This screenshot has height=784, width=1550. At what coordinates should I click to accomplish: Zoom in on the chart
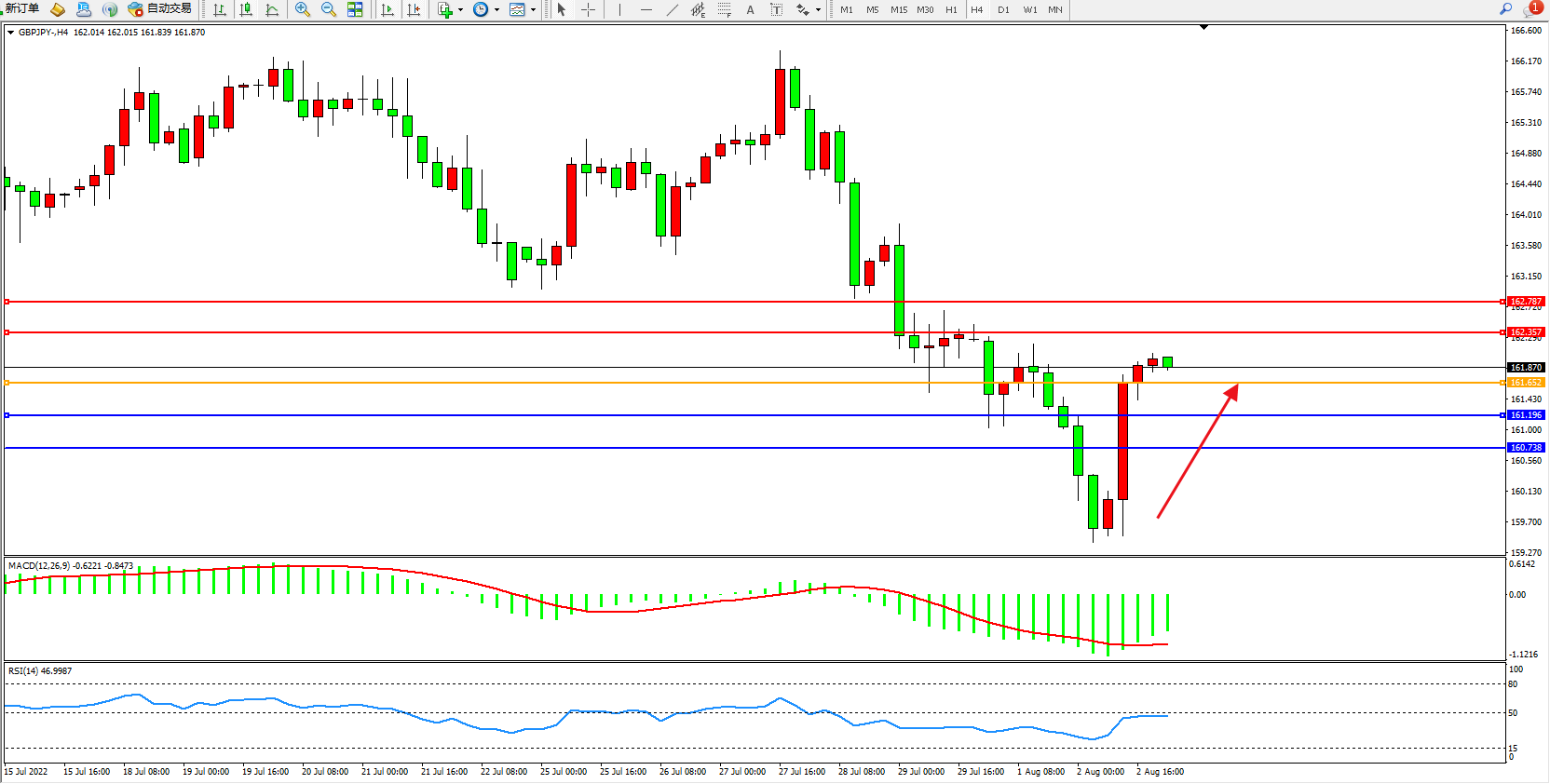[x=303, y=9]
